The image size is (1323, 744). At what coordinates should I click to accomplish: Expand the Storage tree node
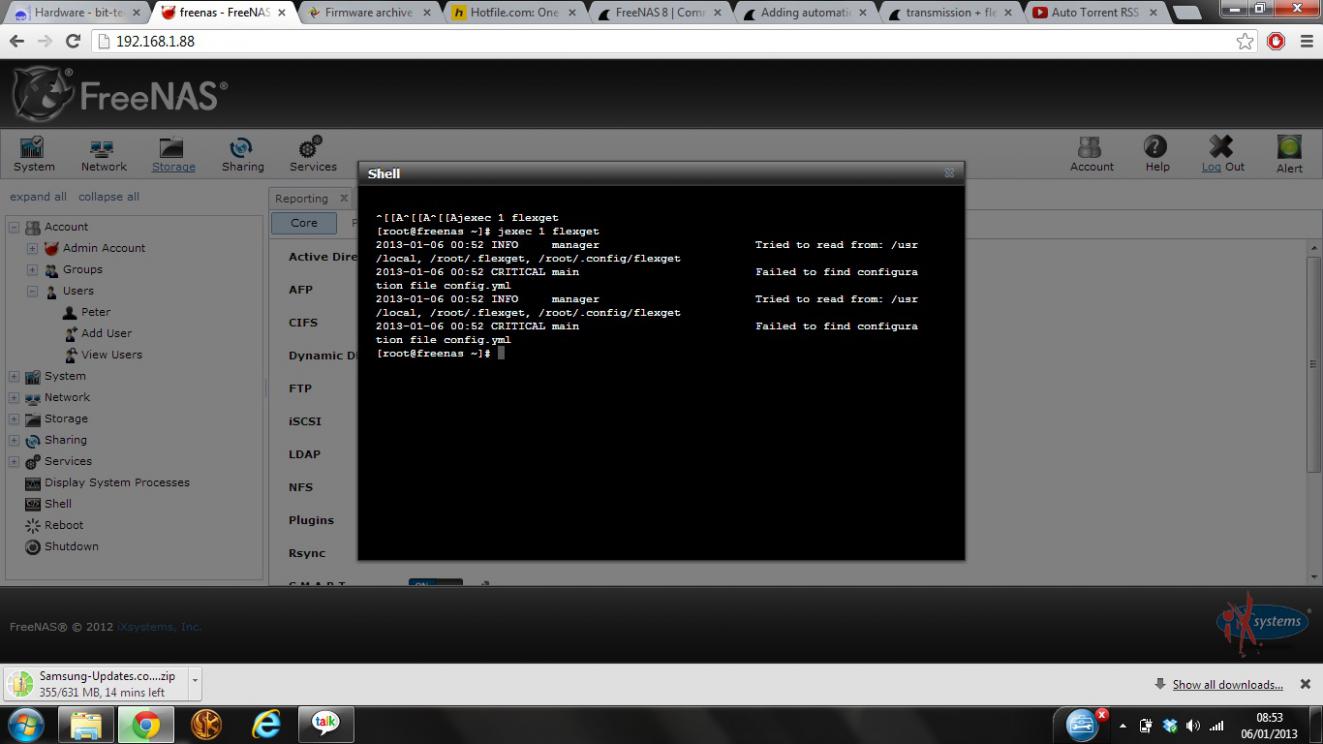pyautogui.click(x=14, y=419)
